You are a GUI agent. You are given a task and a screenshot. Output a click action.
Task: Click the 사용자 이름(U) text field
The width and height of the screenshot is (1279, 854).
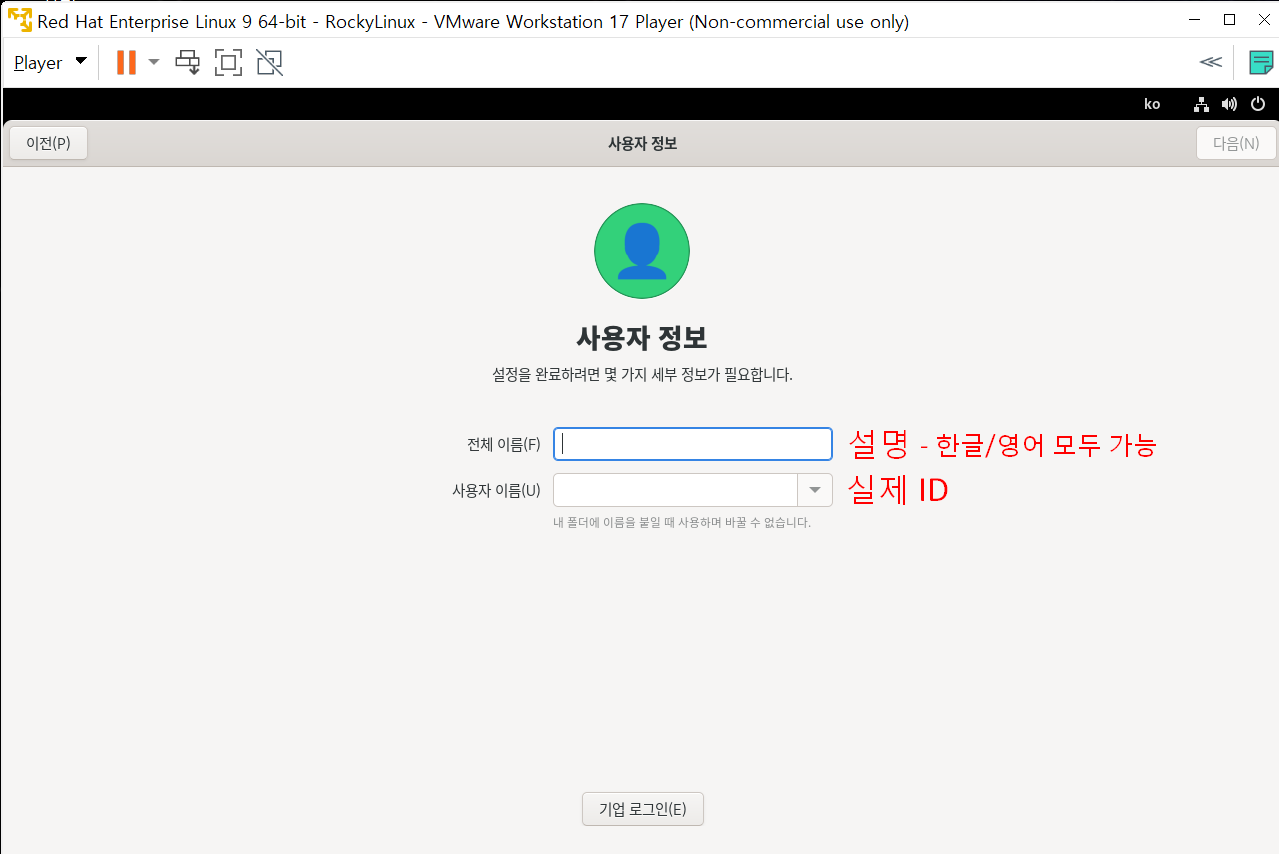(675, 490)
